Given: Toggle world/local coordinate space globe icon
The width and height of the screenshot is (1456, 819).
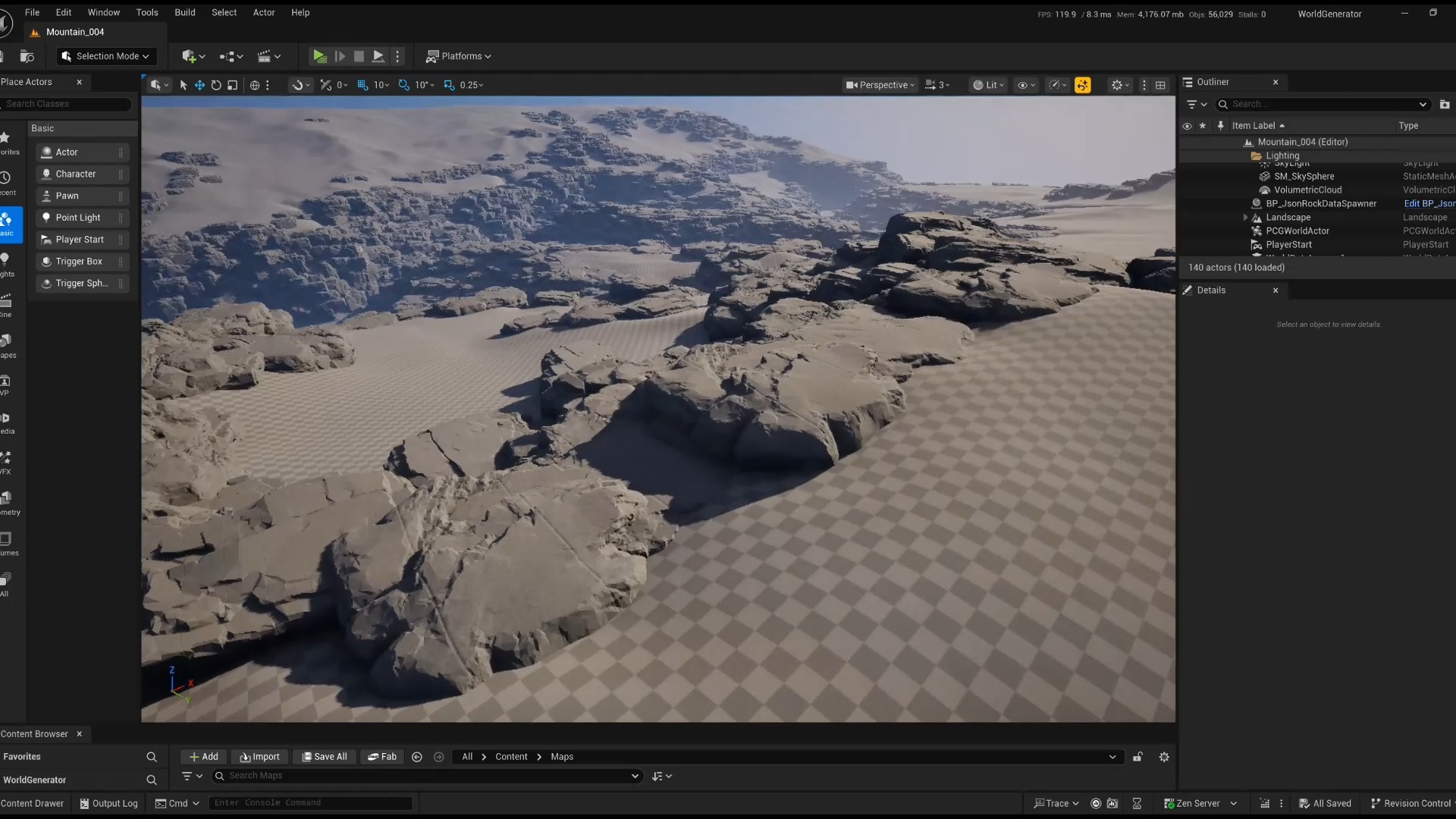Looking at the screenshot, I should (255, 85).
